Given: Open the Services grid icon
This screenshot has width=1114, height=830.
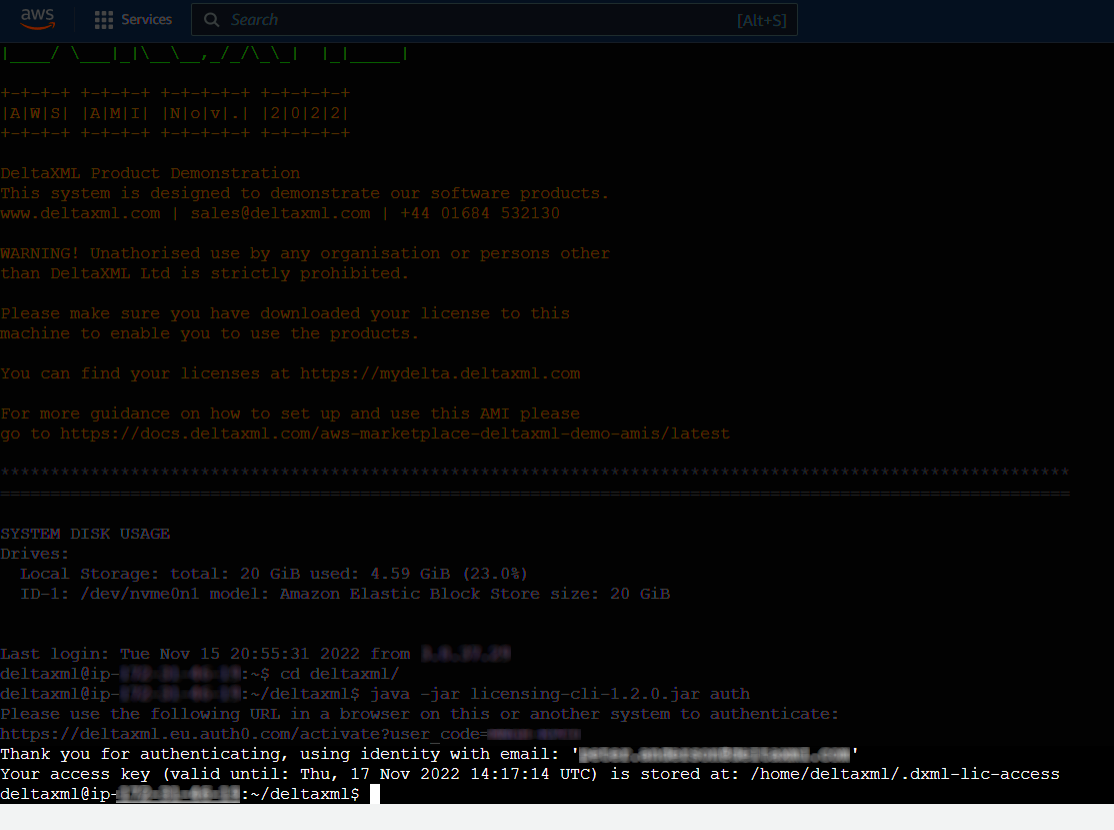Looking at the screenshot, I should [103, 20].
